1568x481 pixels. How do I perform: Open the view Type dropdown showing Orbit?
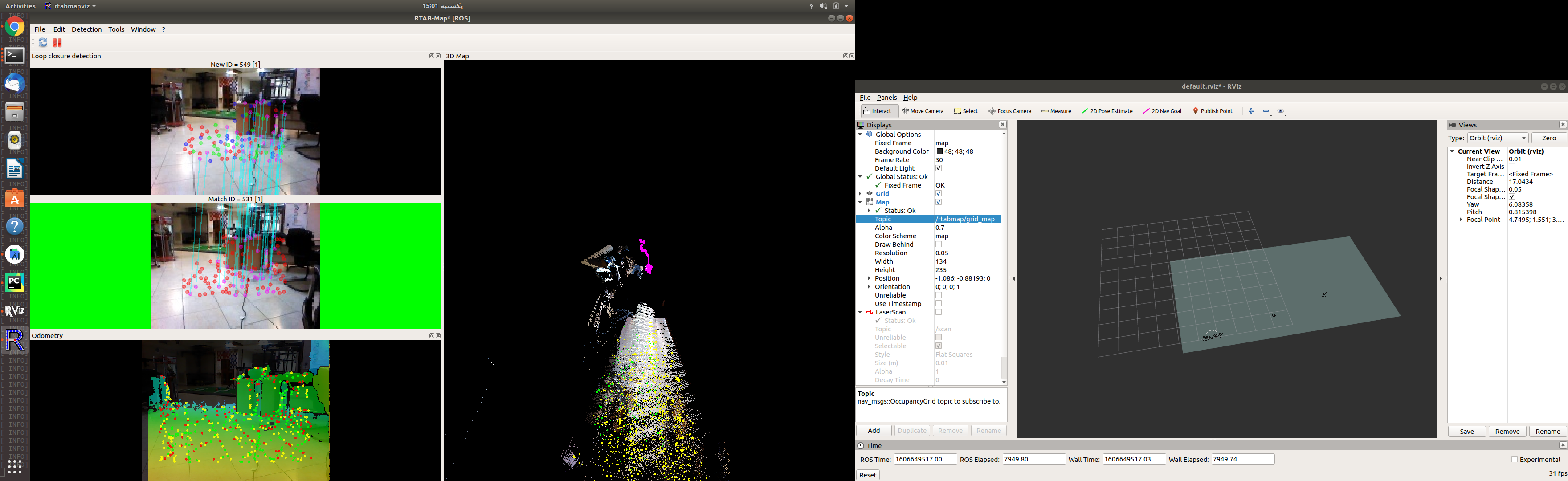coord(1497,138)
